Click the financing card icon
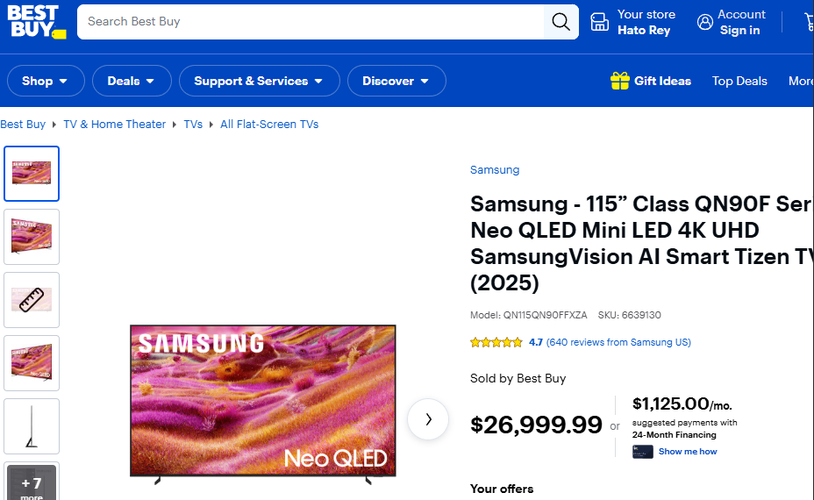This screenshot has height=500, width=814. tap(643, 452)
